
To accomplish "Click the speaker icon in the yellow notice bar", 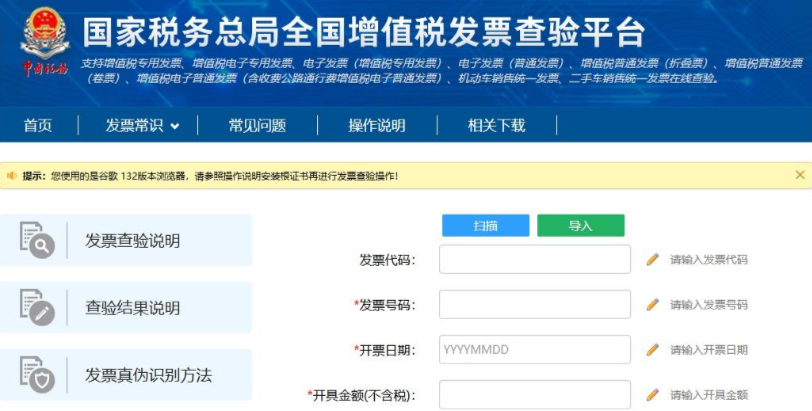I will [12, 176].
